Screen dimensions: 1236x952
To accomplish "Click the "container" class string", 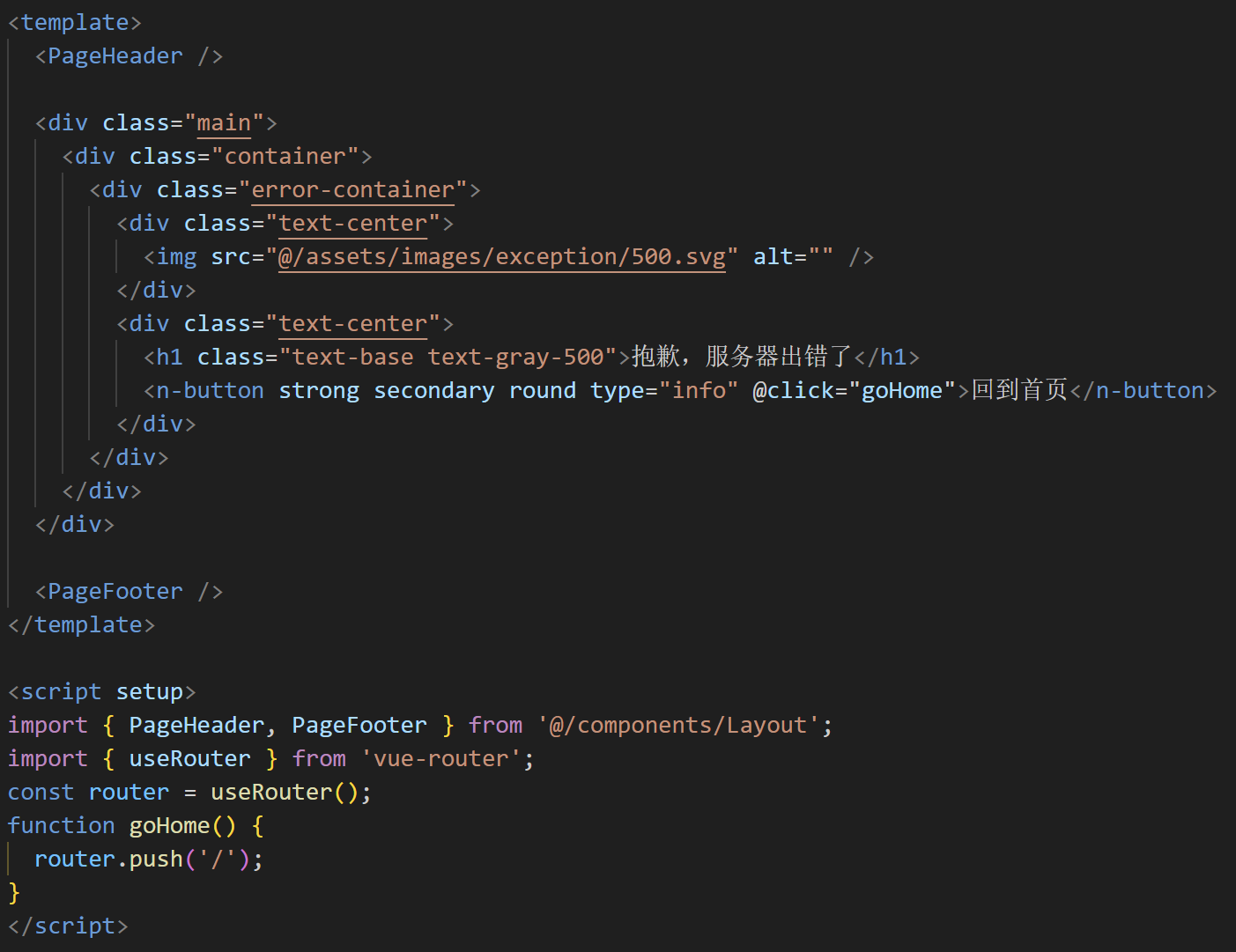I will click(285, 157).
